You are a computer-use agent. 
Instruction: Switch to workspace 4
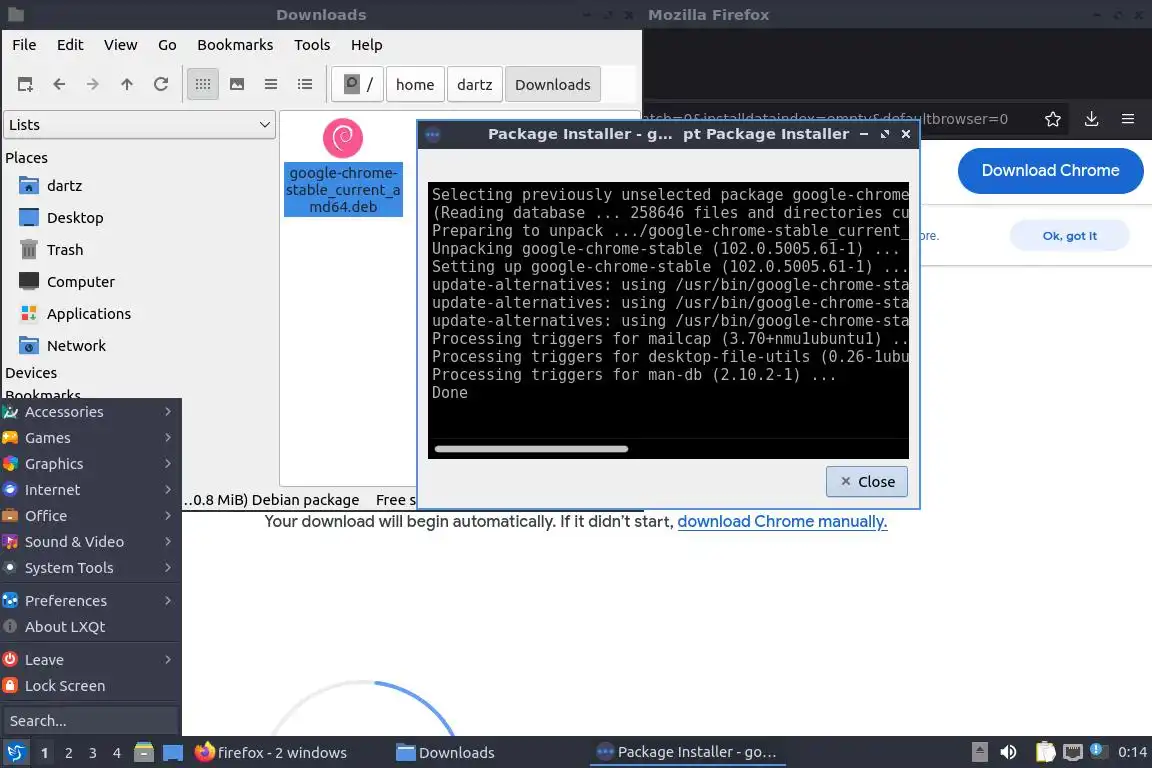[117, 753]
